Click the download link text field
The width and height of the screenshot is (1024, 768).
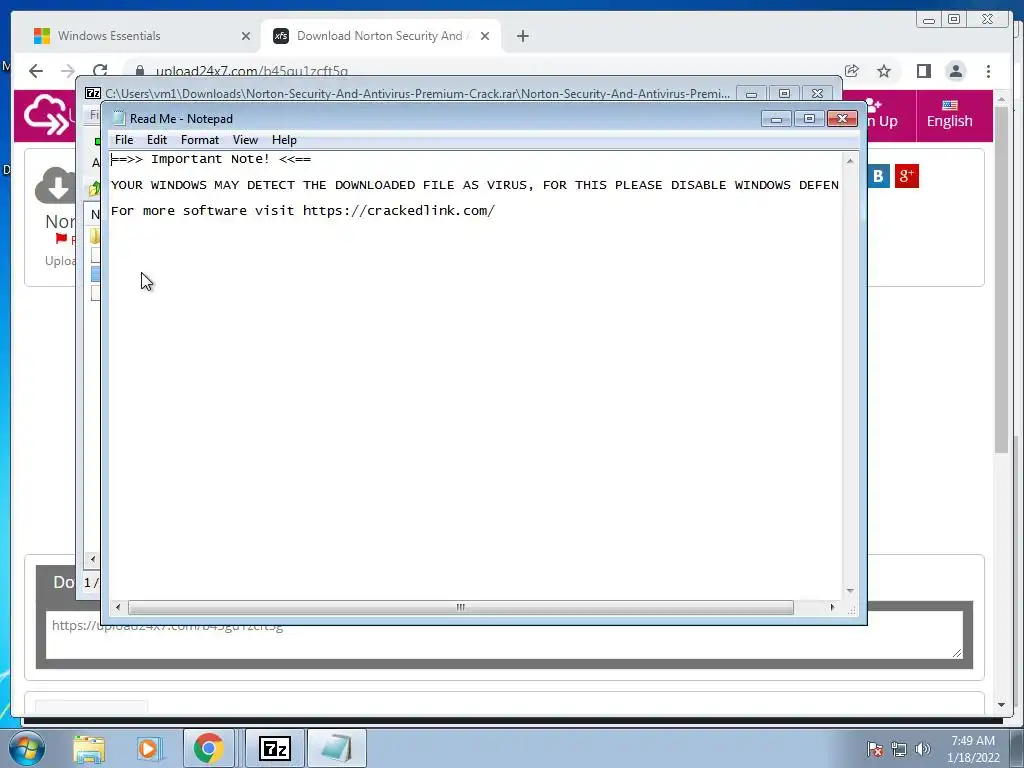(x=504, y=635)
